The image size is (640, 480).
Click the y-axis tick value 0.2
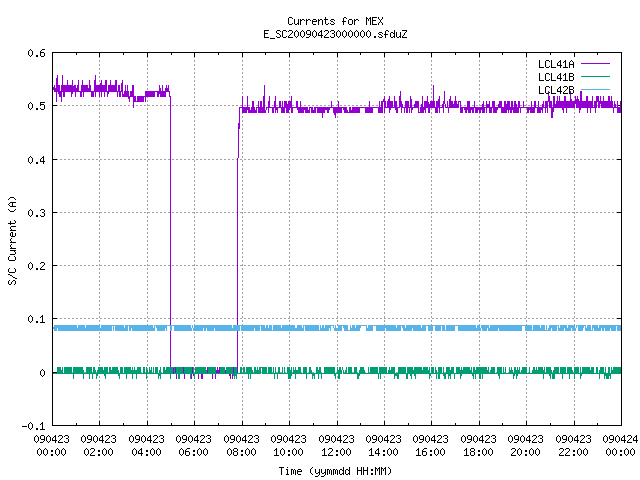point(36,266)
